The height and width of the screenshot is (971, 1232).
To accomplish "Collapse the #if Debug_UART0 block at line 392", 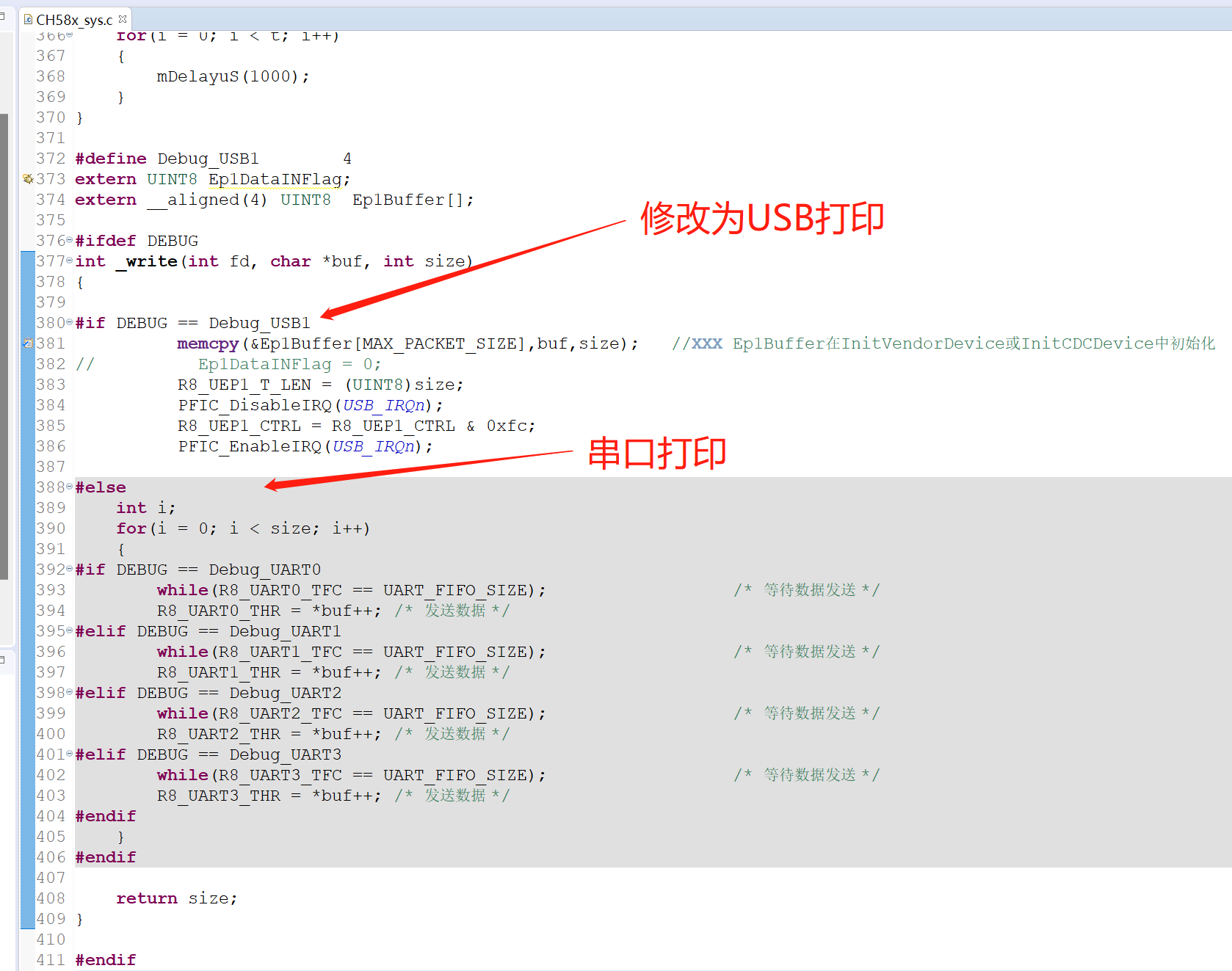I will point(70,570).
